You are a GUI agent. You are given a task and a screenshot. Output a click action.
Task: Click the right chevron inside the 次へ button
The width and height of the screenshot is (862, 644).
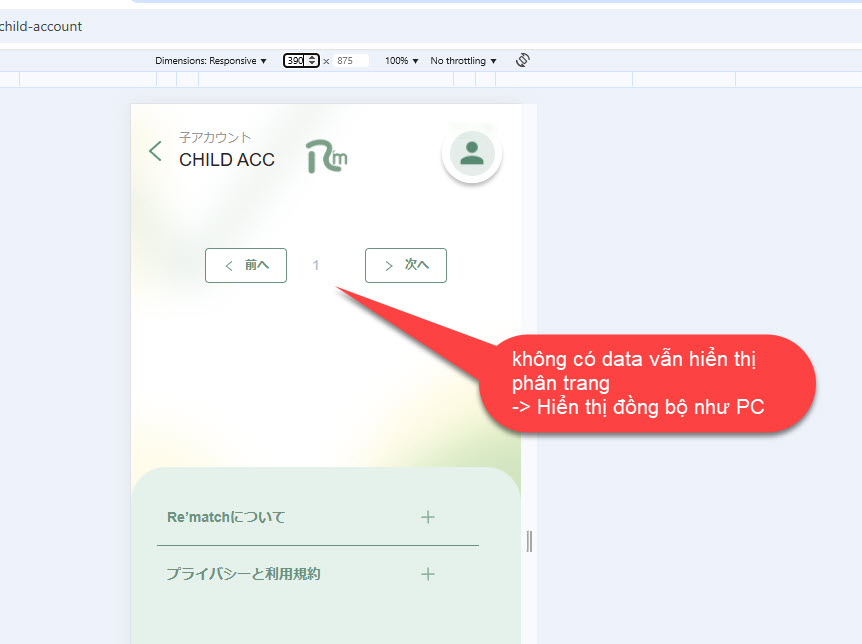coord(389,266)
